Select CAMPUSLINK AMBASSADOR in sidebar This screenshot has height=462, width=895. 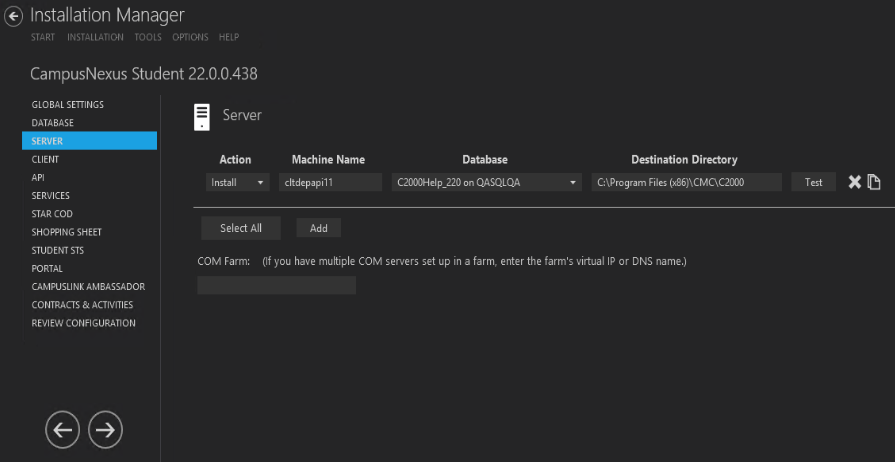pyautogui.click(x=90, y=287)
